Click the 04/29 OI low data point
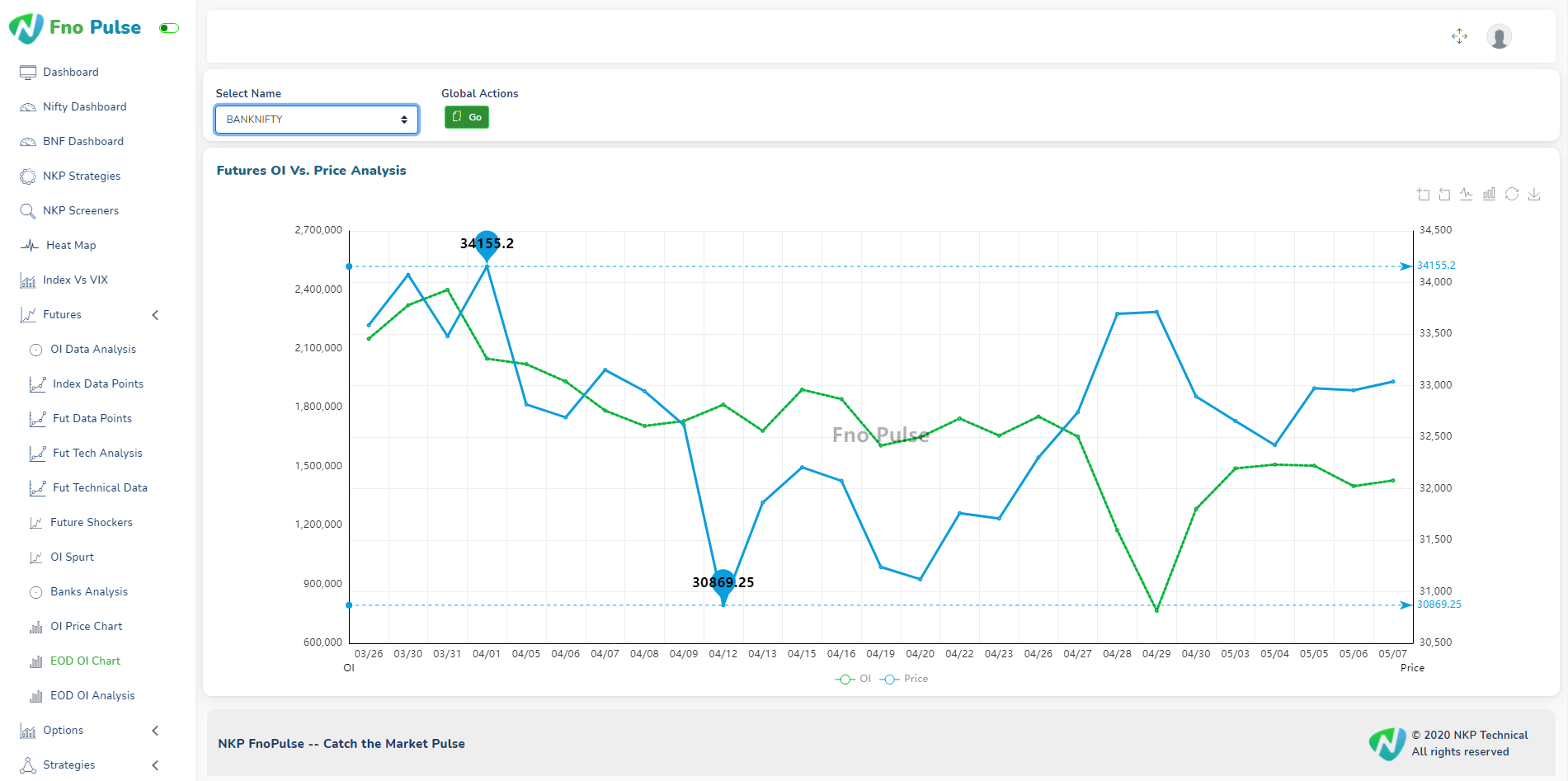 [x=1156, y=610]
